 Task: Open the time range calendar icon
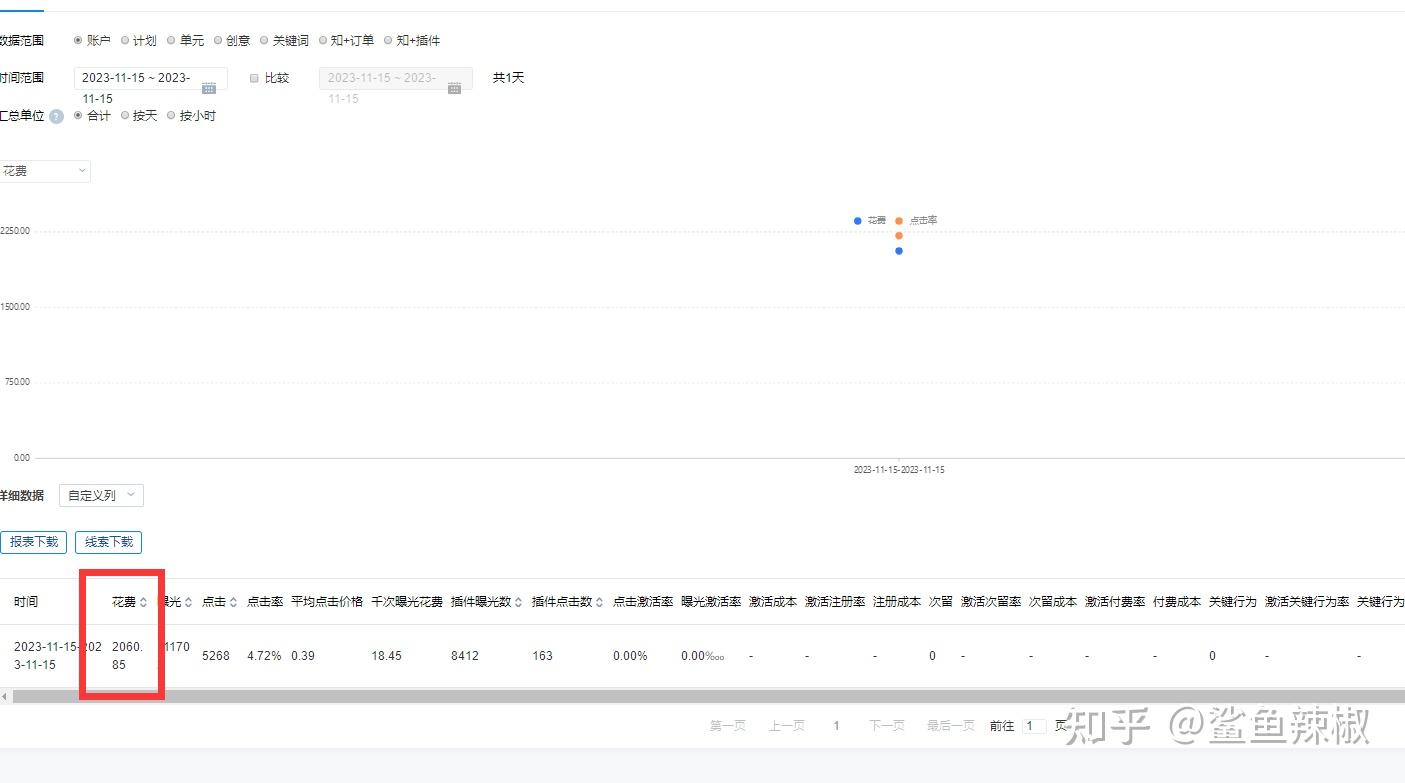209,88
